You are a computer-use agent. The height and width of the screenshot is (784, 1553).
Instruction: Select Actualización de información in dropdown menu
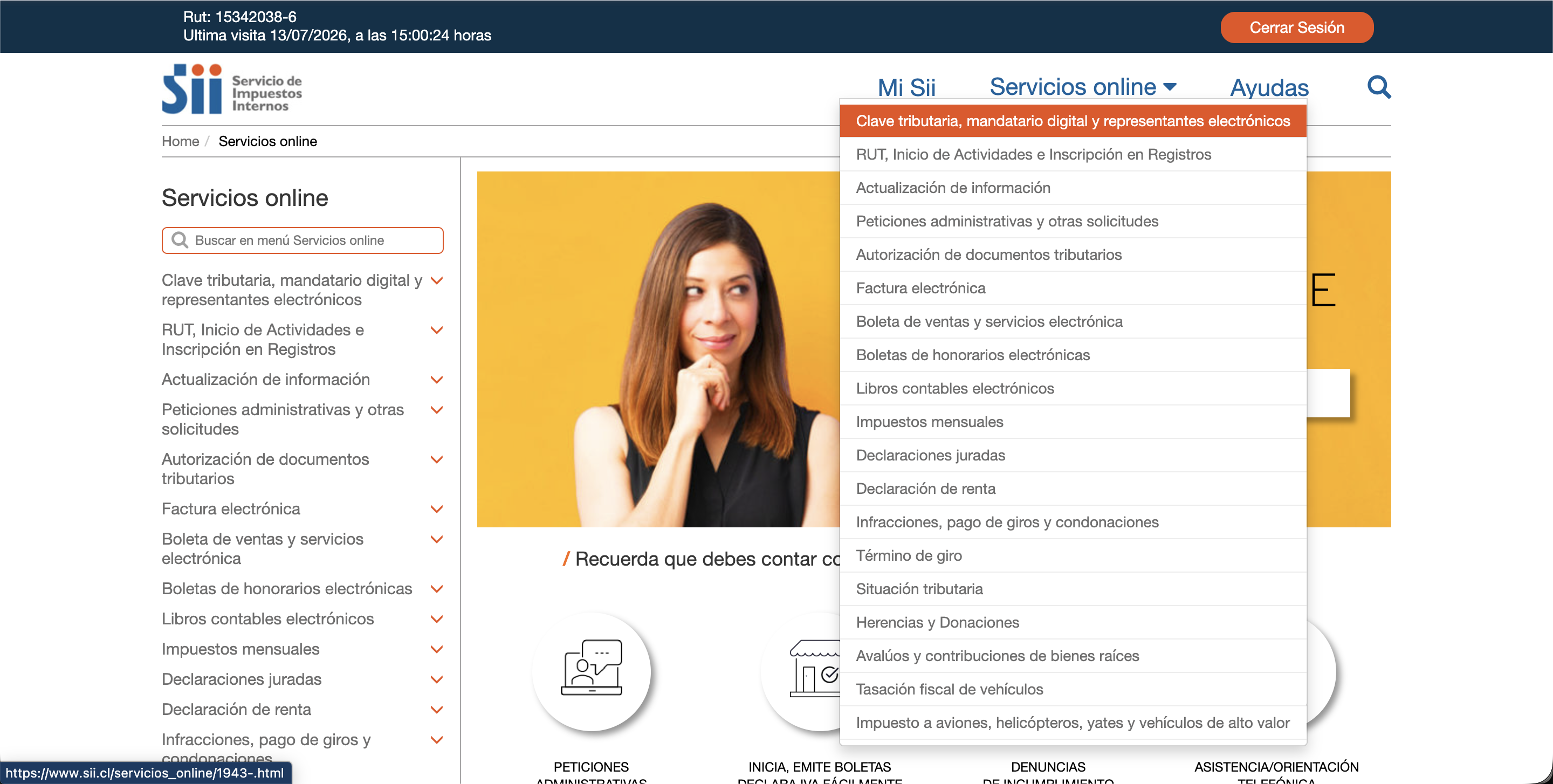pos(1073,188)
